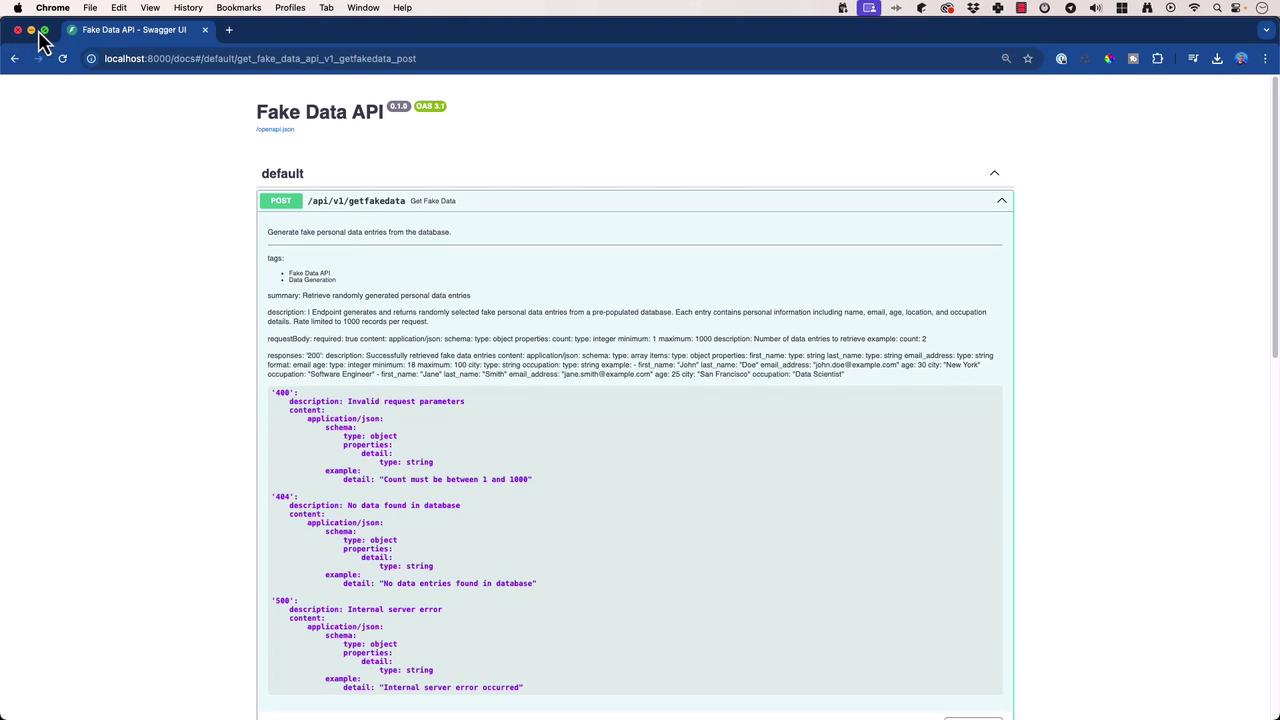Close the Fake Data API tab
This screenshot has width=1280, height=720.
(x=205, y=30)
